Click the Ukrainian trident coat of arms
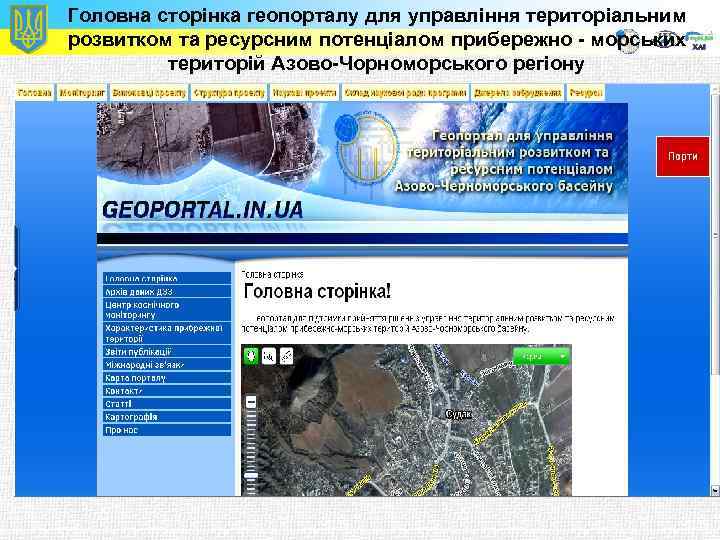Viewport: 720px width, 540px height. coord(28,29)
